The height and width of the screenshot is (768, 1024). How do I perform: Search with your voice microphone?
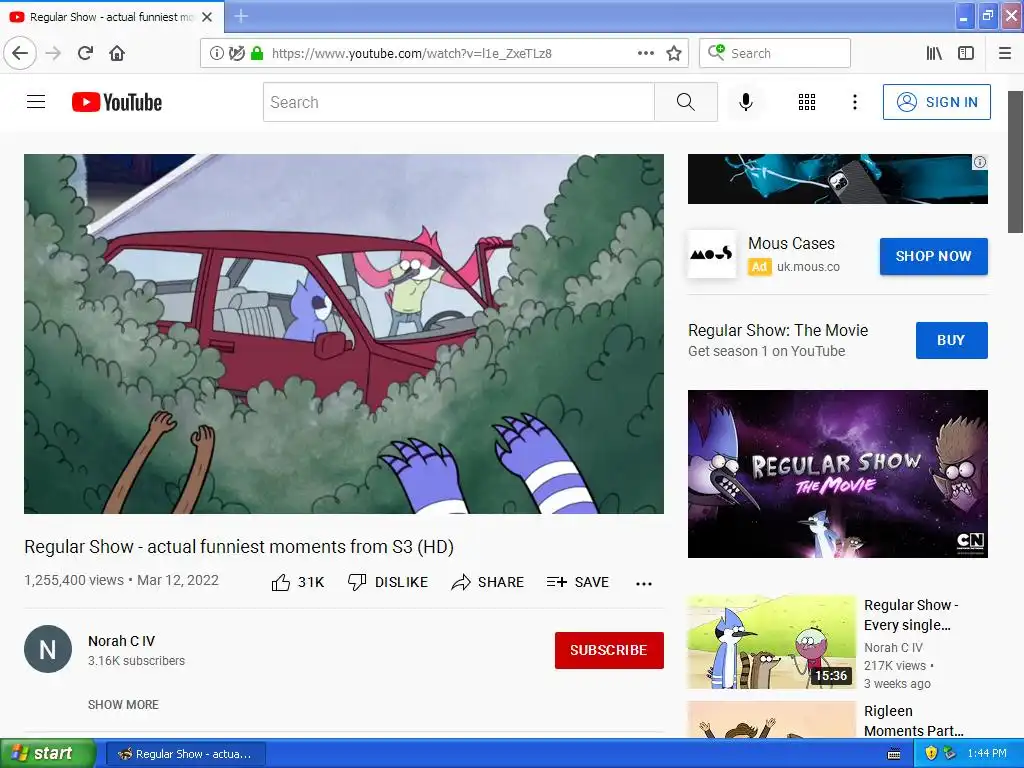click(746, 102)
